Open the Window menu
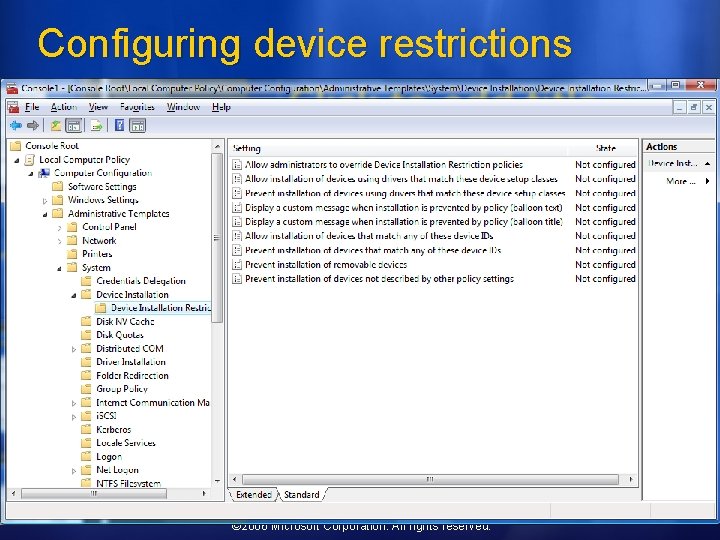The height and width of the screenshot is (540, 720). [183, 107]
